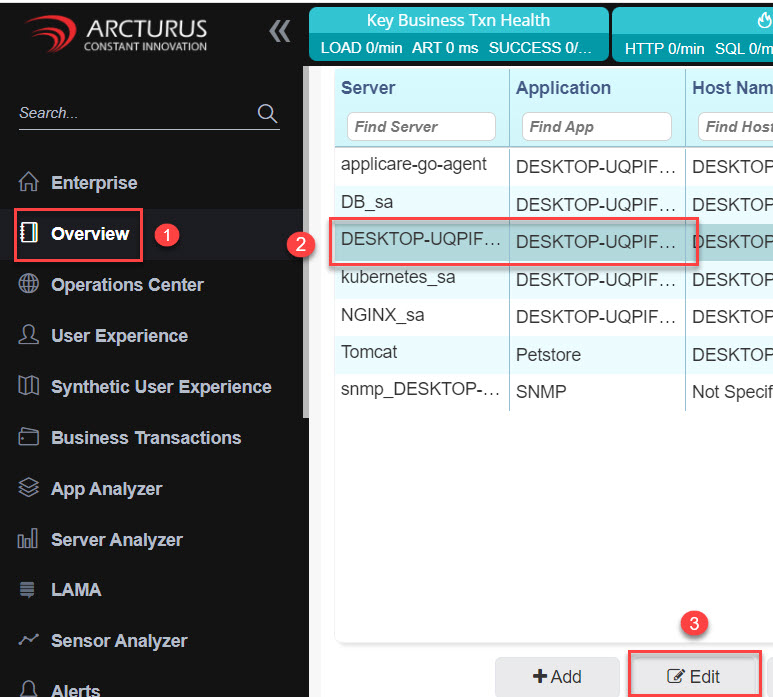Go to Operations Center

127,285
